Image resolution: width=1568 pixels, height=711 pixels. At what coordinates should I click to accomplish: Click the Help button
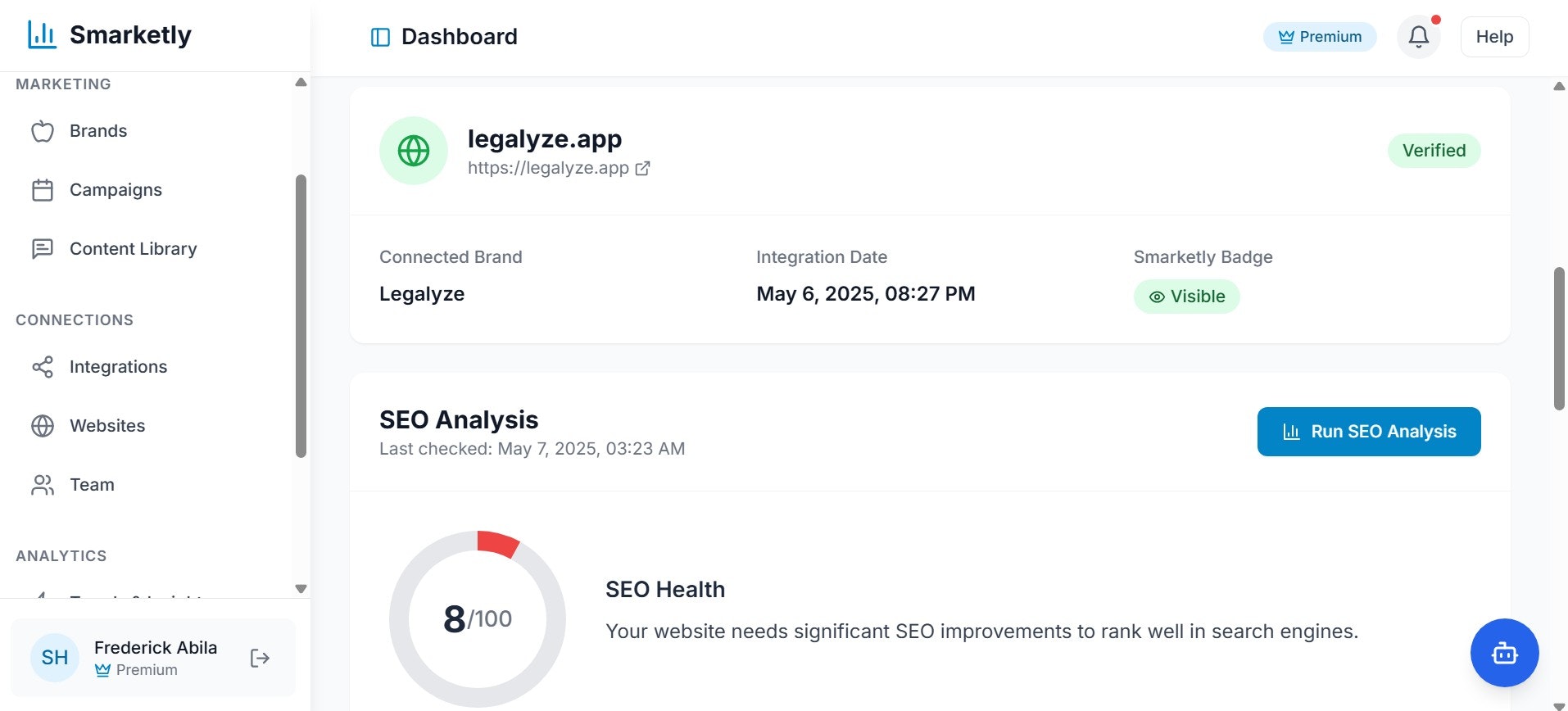click(x=1494, y=37)
